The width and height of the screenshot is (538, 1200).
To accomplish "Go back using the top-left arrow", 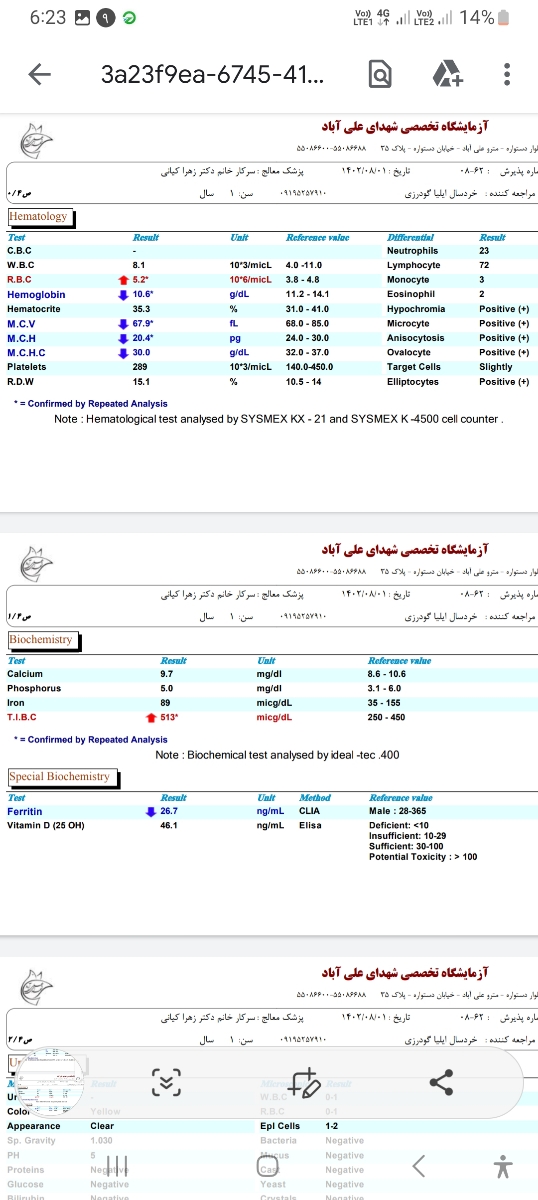I will click(x=40, y=75).
